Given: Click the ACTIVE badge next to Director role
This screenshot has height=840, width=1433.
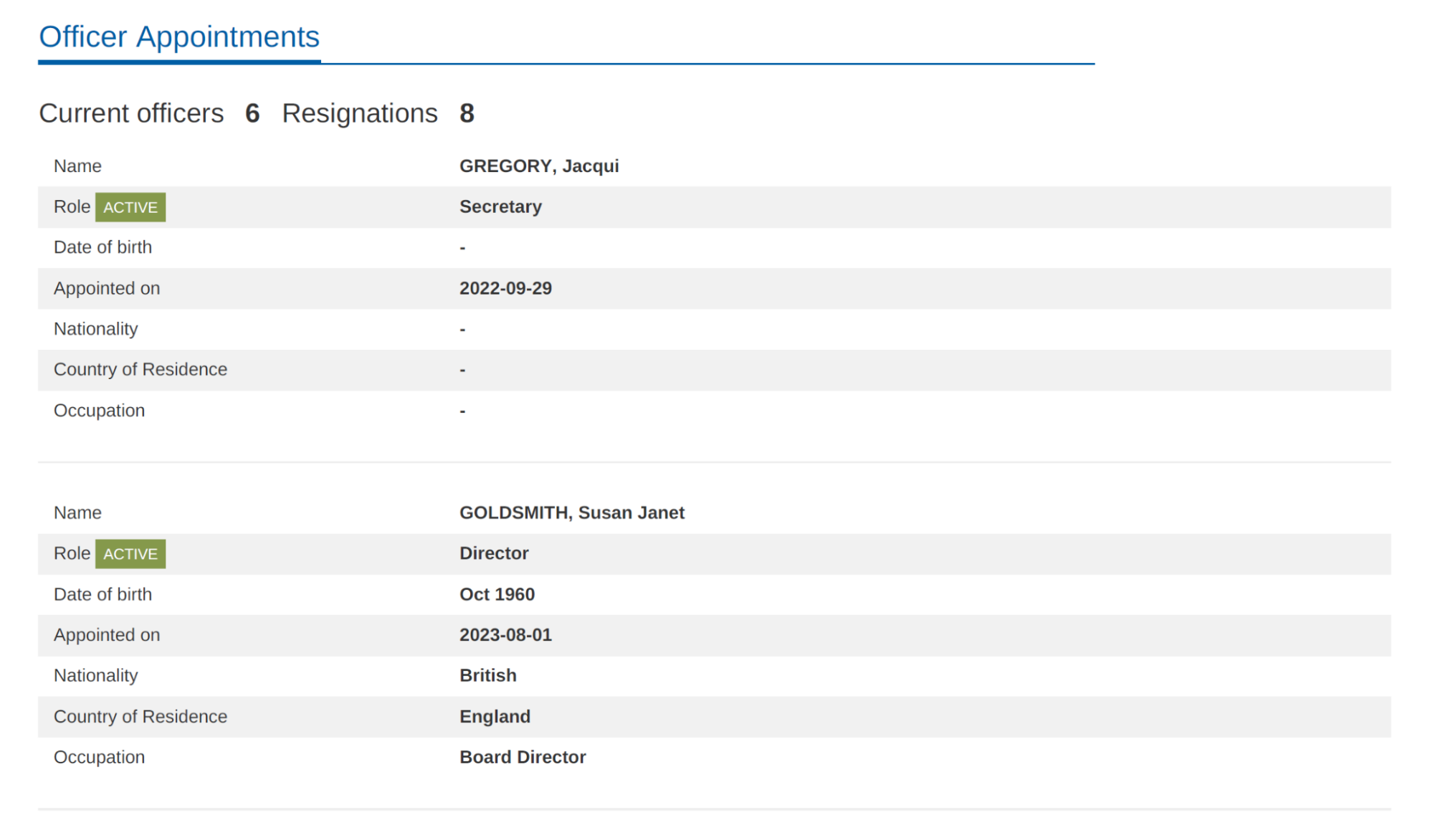Looking at the screenshot, I should [130, 553].
